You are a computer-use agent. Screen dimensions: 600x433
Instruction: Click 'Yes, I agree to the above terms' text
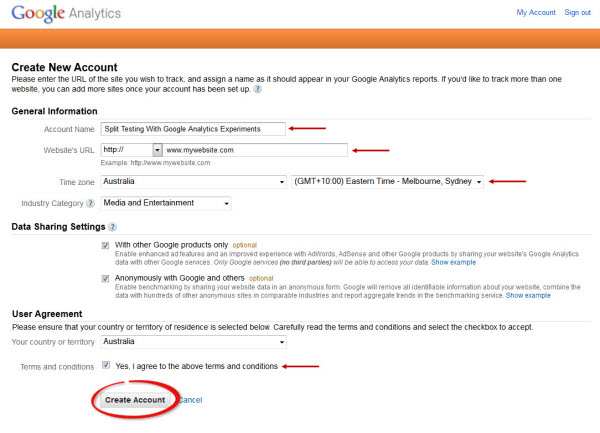(x=196, y=366)
